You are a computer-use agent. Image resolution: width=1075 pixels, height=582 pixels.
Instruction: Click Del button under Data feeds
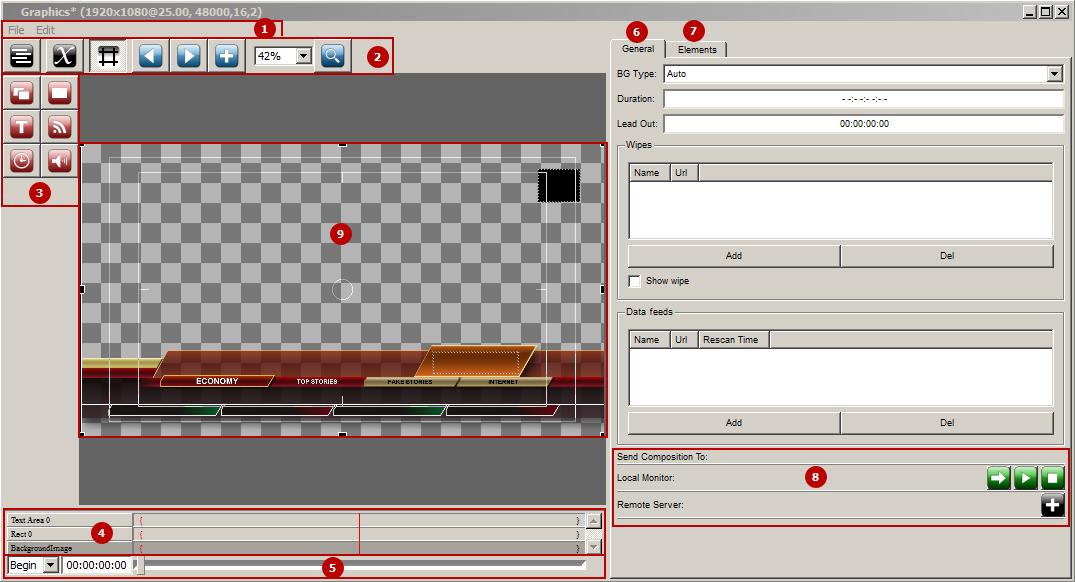[x=947, y=423]
